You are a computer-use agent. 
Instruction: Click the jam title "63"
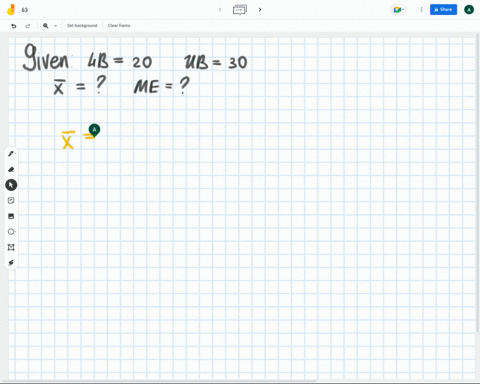coord(25,10)
